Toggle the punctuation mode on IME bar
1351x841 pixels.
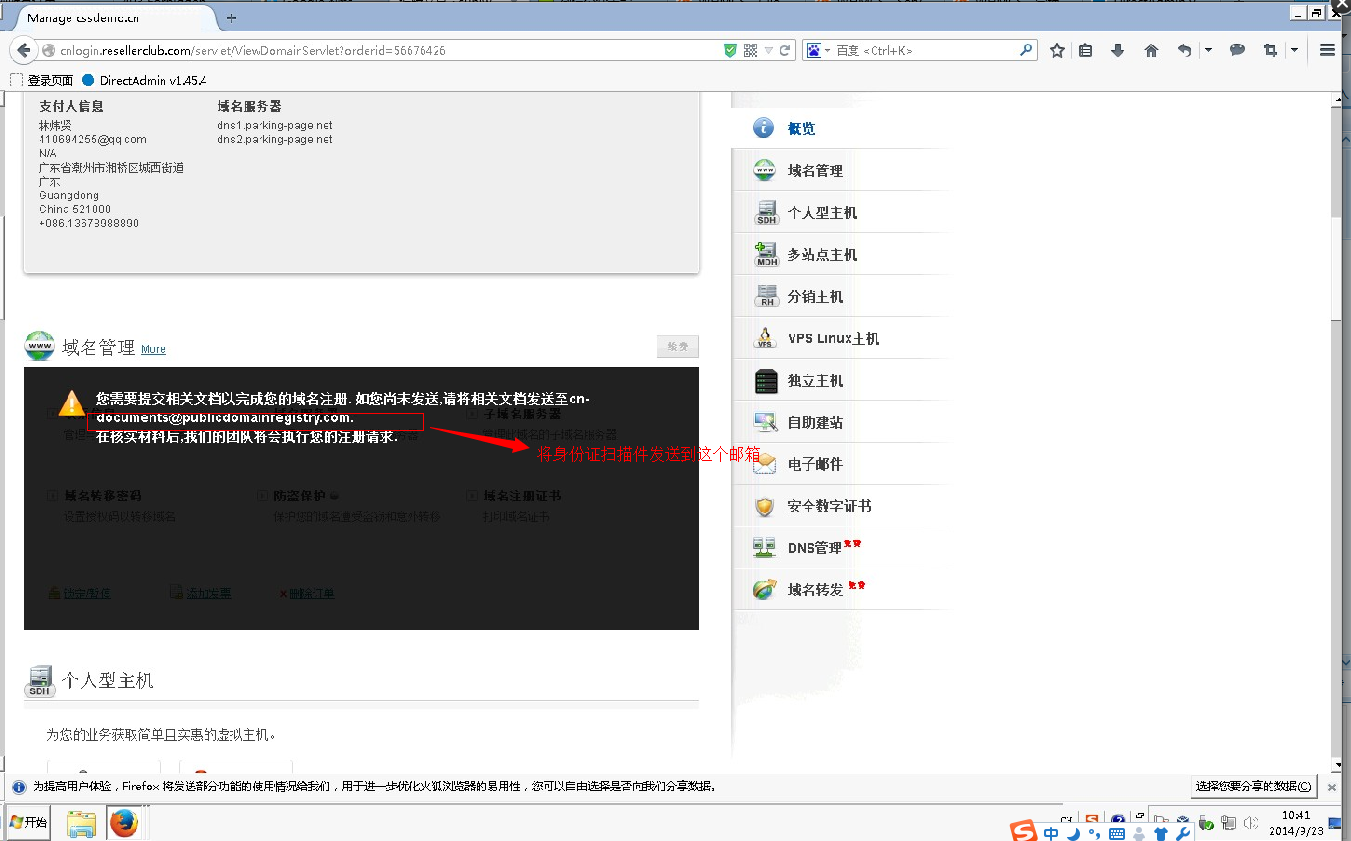(x=1095, y=833)
